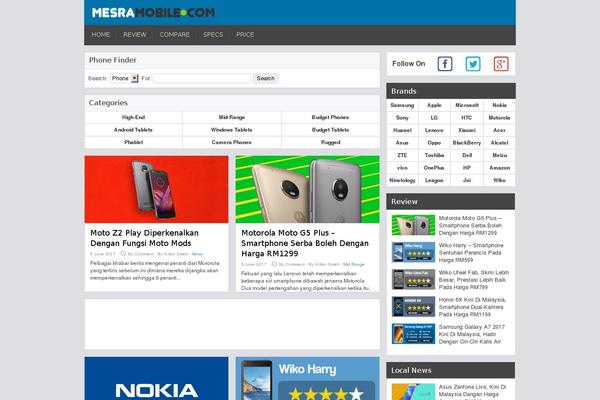This screenshot has height=400, width=600.
Task: Open Motorola Moto G5 Plus headline
Action: tap(305, 243)
